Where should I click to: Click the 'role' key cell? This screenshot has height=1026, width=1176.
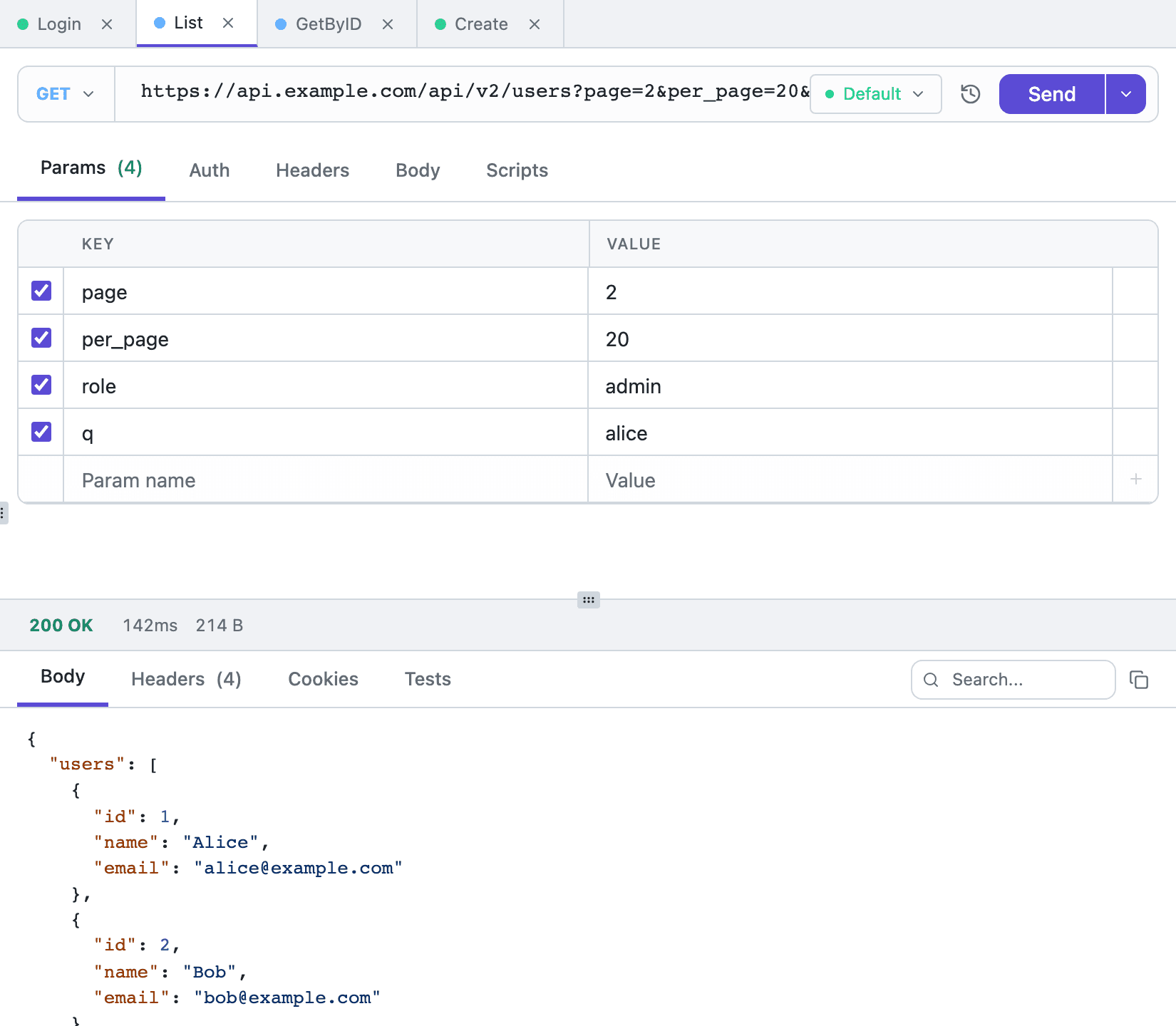tap(326, 386)
